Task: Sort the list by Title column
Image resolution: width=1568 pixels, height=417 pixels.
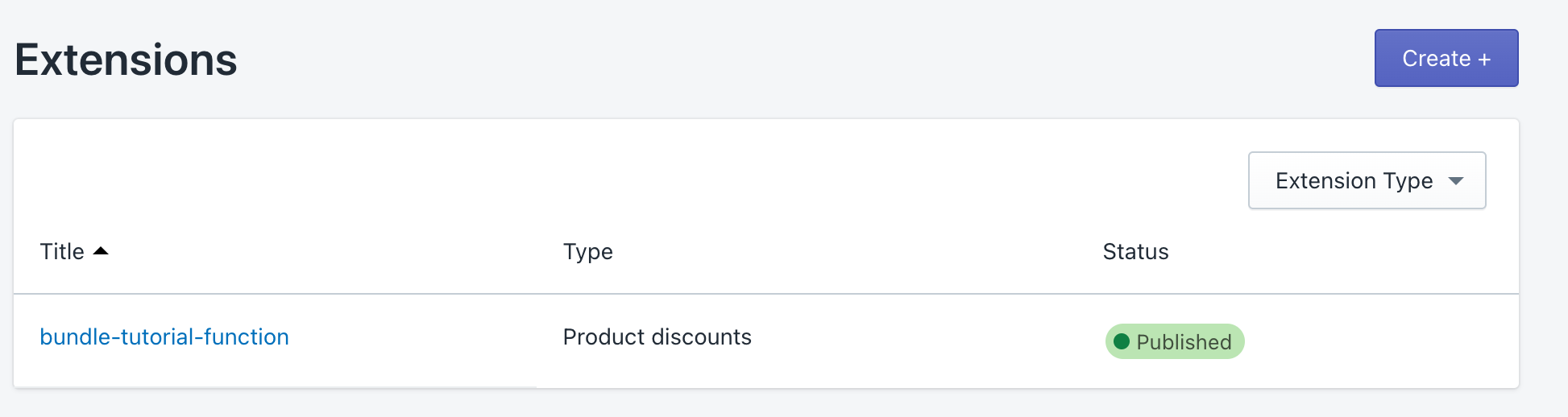Action: 63,252
